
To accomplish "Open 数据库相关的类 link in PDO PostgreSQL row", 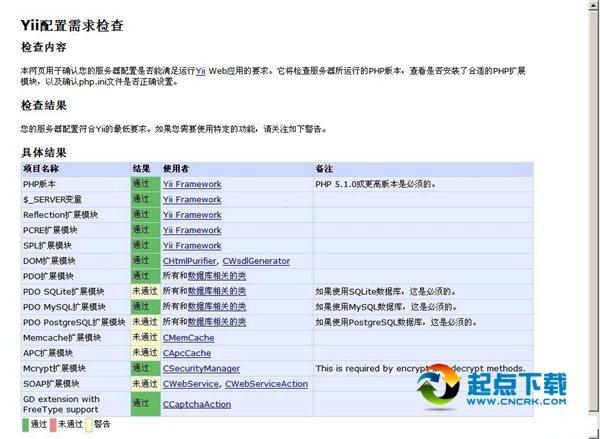I will coord(217,322).
